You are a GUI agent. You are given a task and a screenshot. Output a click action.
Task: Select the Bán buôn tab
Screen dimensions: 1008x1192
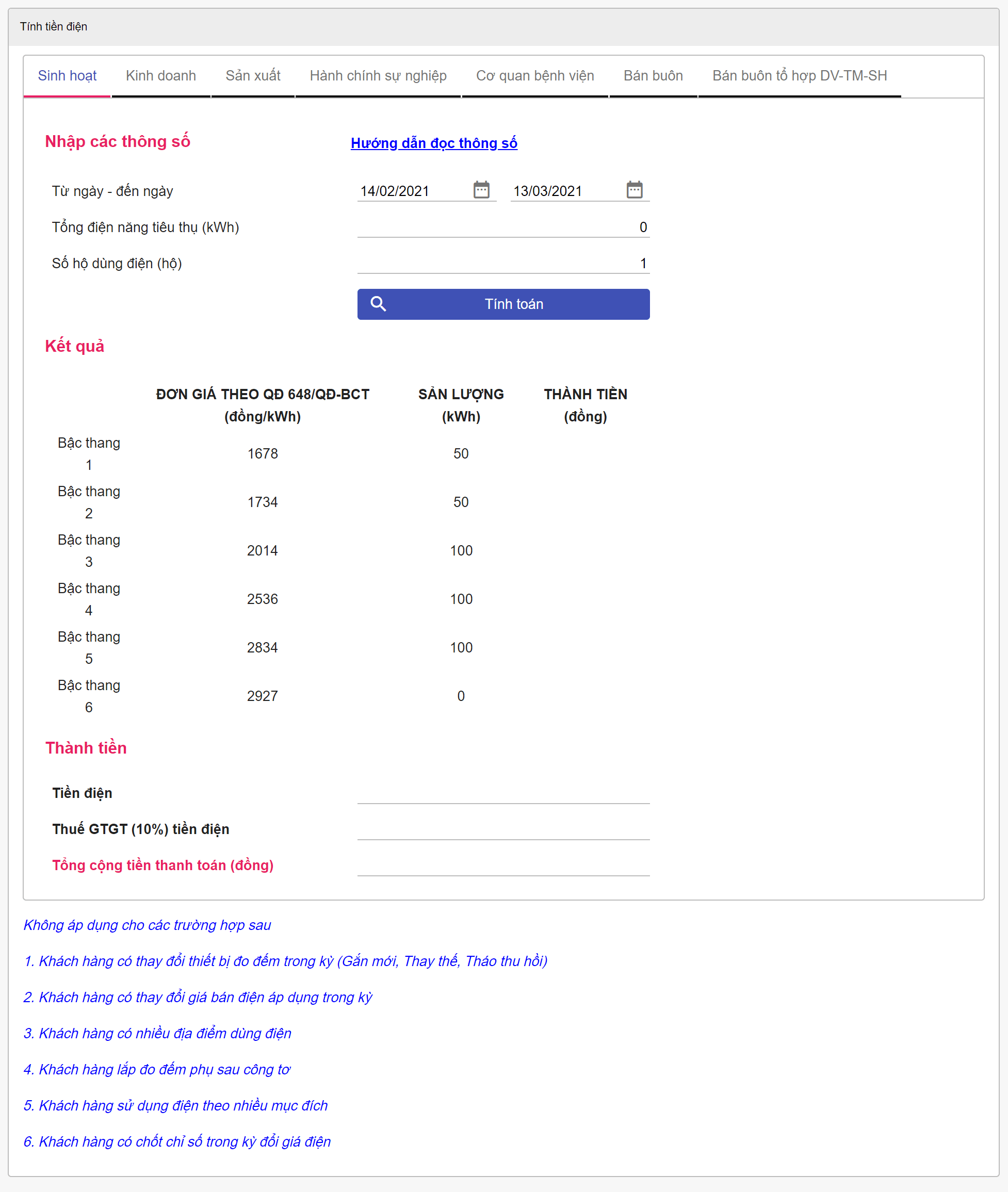(653, 75)
